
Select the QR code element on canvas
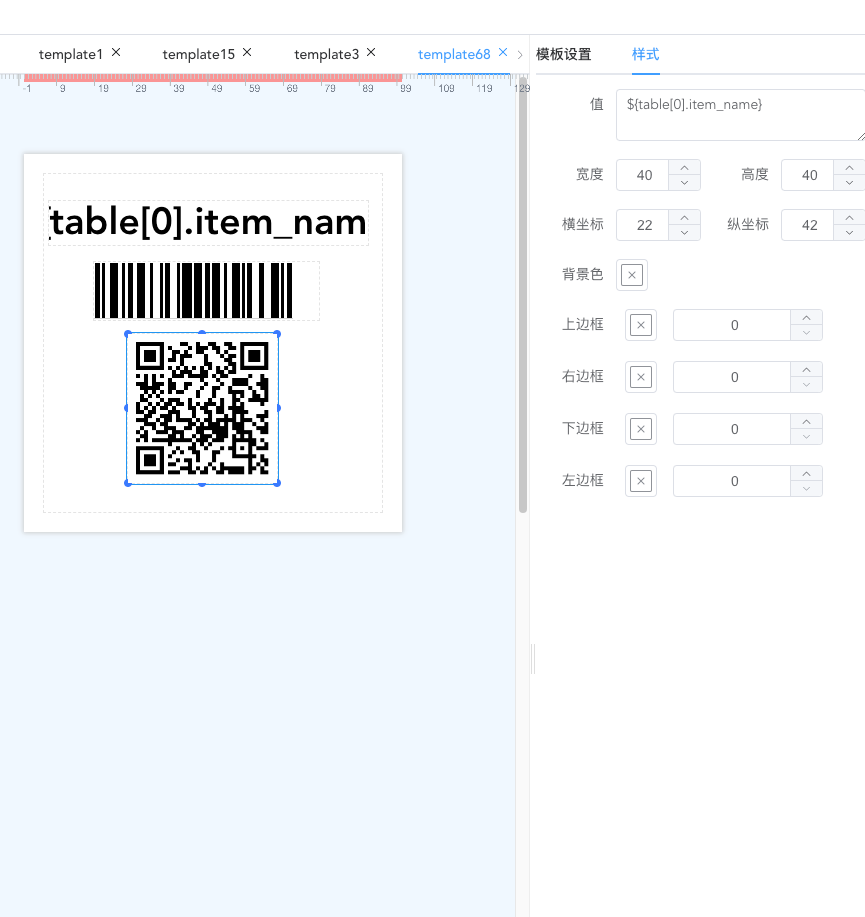pyautogui.click(x=202, y=408)
